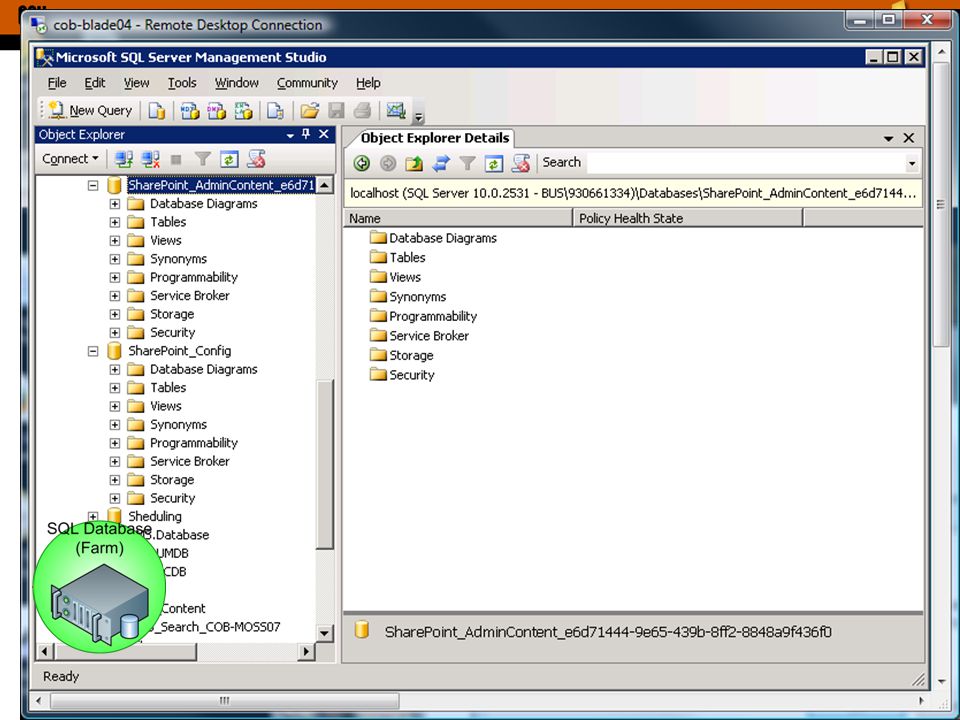Open the Activity Monitor icon
Screen dimensions: 960x720
(396, 111)
